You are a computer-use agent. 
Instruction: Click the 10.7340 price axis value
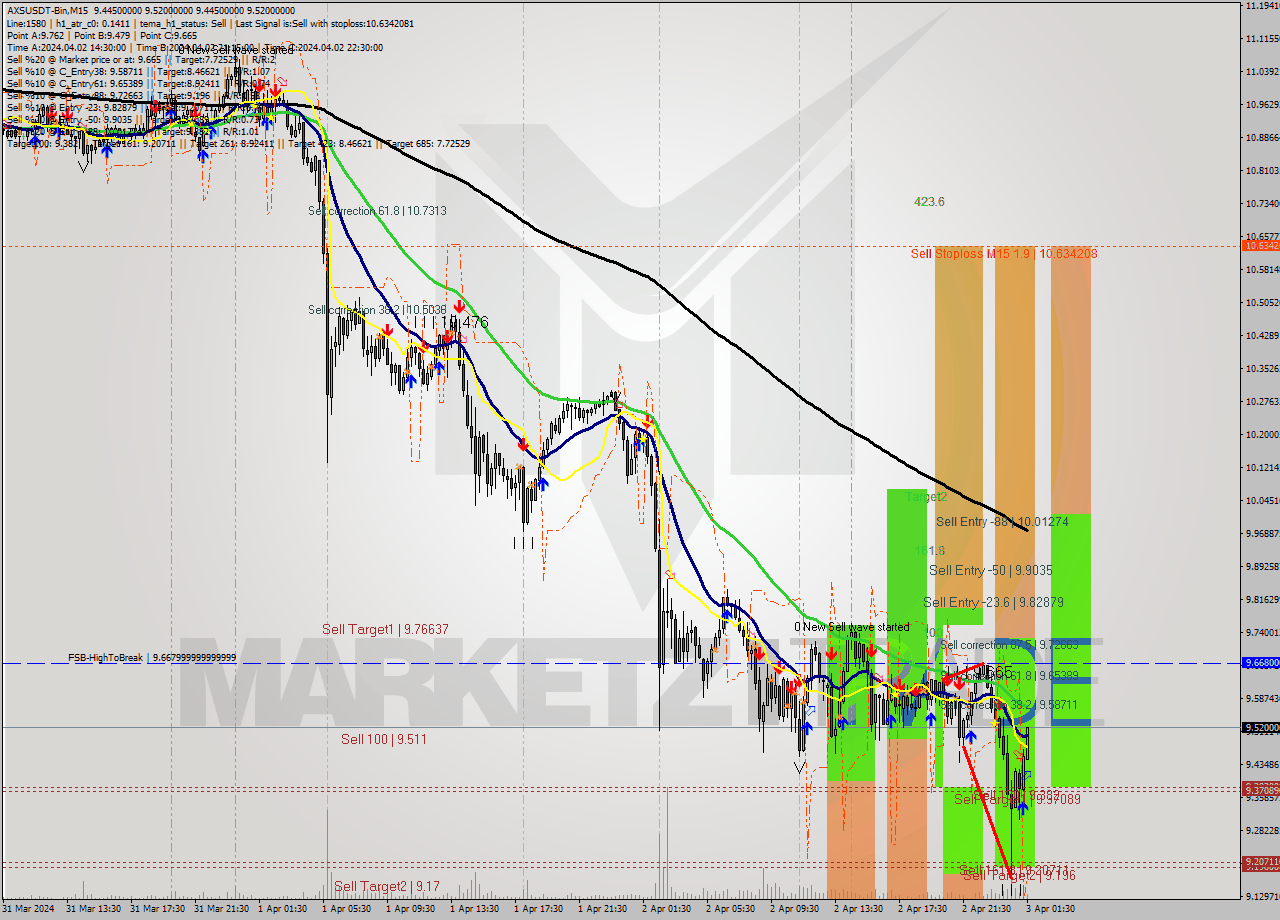pyautogui.click(x=1262, y=204)
